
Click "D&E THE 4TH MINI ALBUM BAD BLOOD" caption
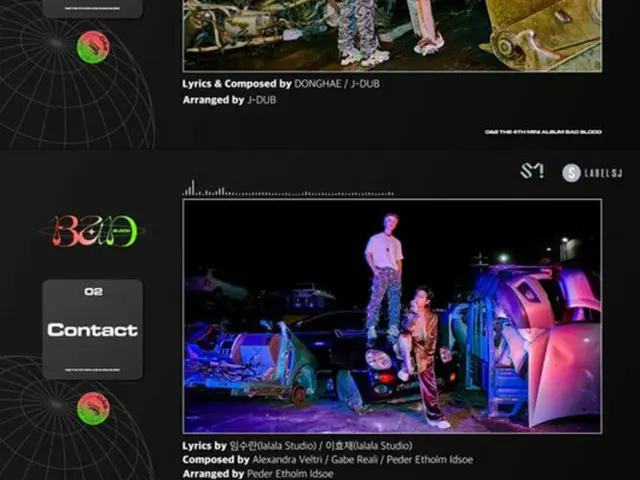click(x=543, y=132)
